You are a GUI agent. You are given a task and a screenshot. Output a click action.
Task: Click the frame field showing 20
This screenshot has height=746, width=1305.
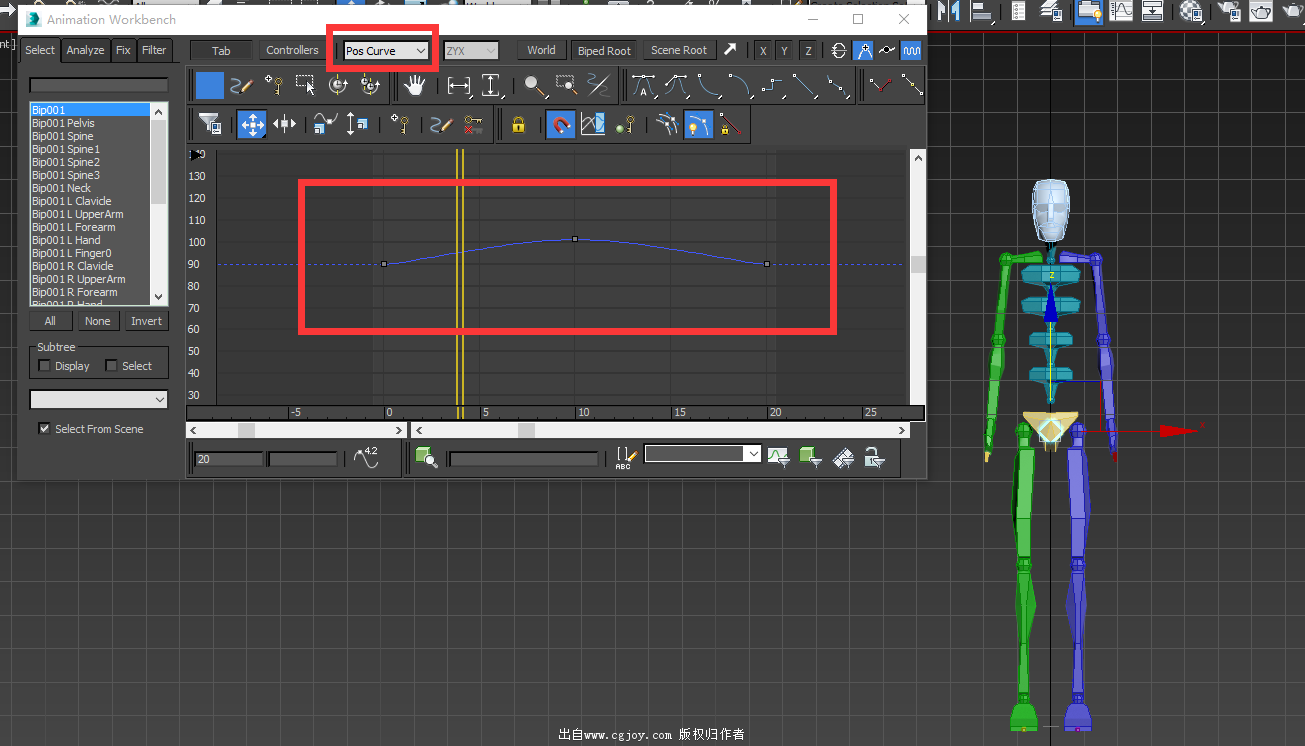click(229, 459)
